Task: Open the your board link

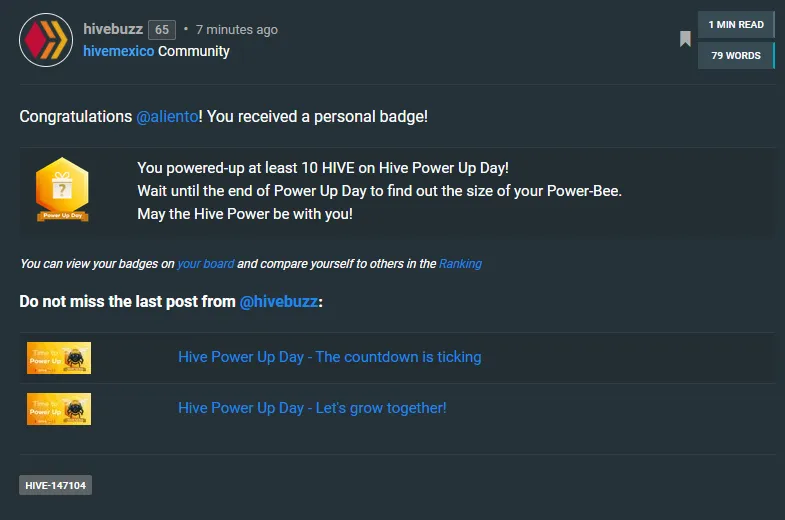Action: [x=206, y=264]
